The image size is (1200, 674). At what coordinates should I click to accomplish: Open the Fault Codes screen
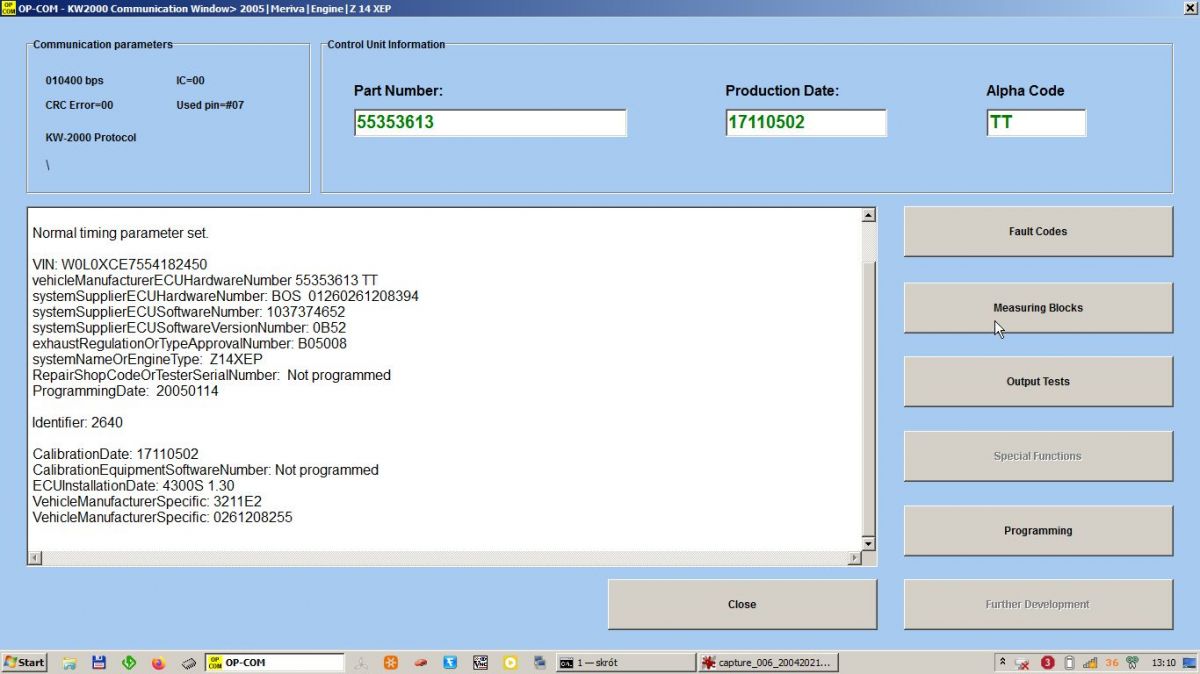coord(1038,232)
